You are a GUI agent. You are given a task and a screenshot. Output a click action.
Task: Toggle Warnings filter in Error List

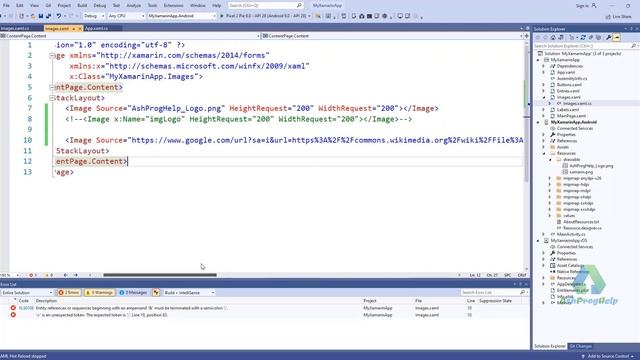[99, 293]
